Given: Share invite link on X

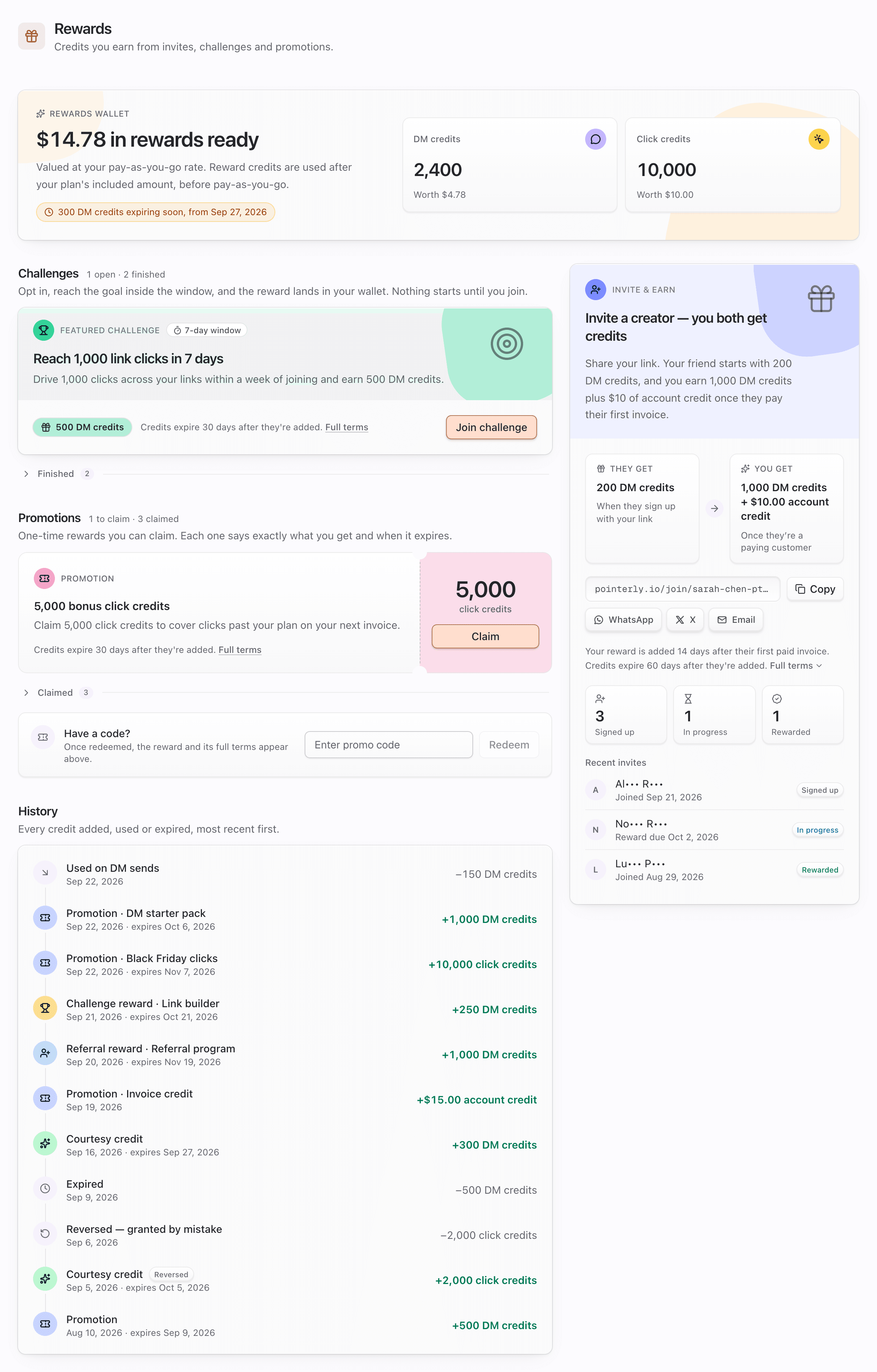Looking at the screenshot, I should [685, 620].
